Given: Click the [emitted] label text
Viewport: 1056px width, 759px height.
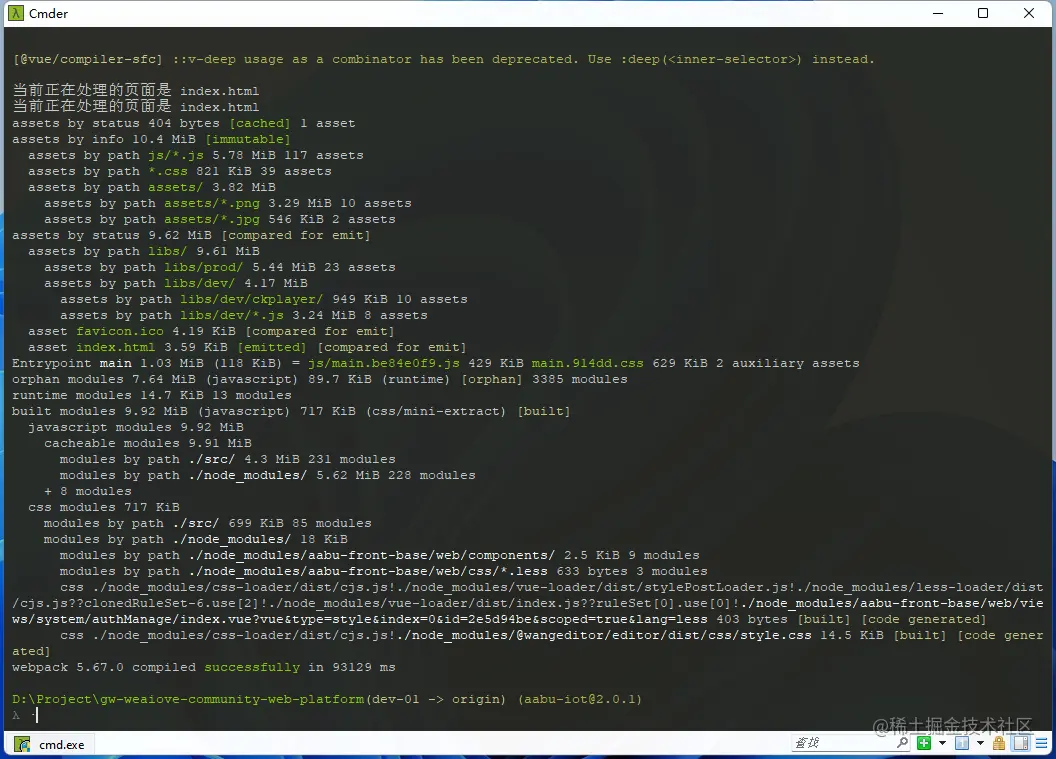Looking at the screenshot, I should tap(271, 347).
